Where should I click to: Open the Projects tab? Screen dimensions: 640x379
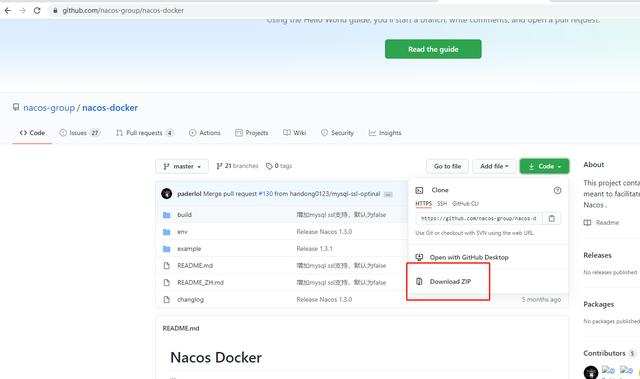pyautogui.click(x=252, y=133)
